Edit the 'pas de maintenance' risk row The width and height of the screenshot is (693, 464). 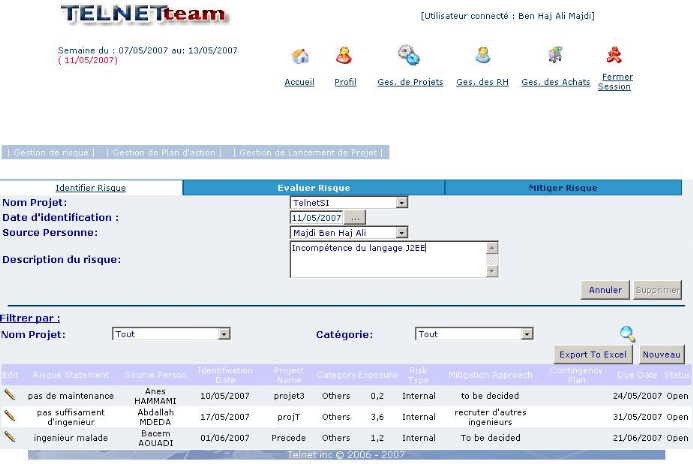coord(10,395)
